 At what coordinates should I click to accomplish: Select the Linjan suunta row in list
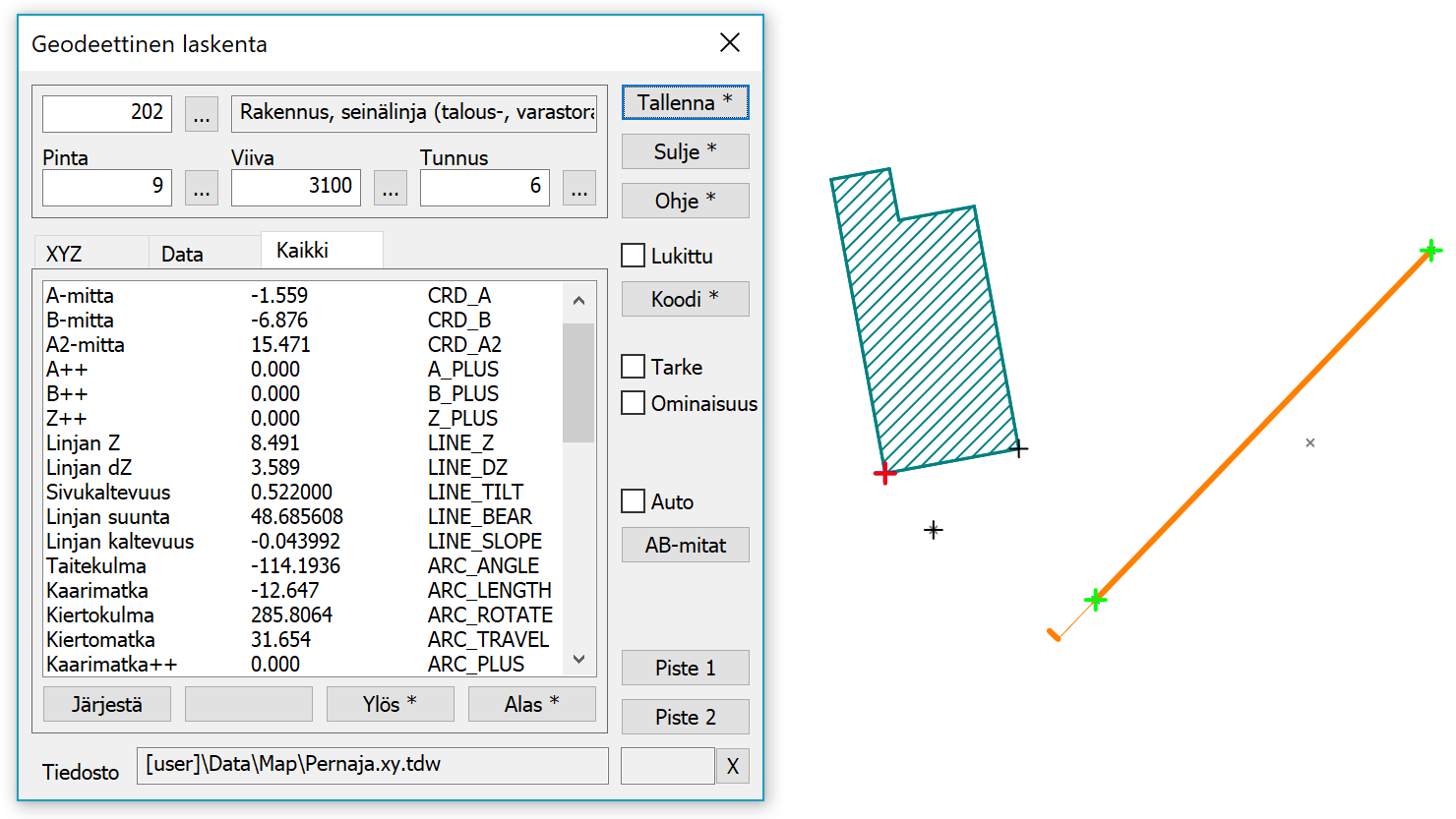point(108,517)
